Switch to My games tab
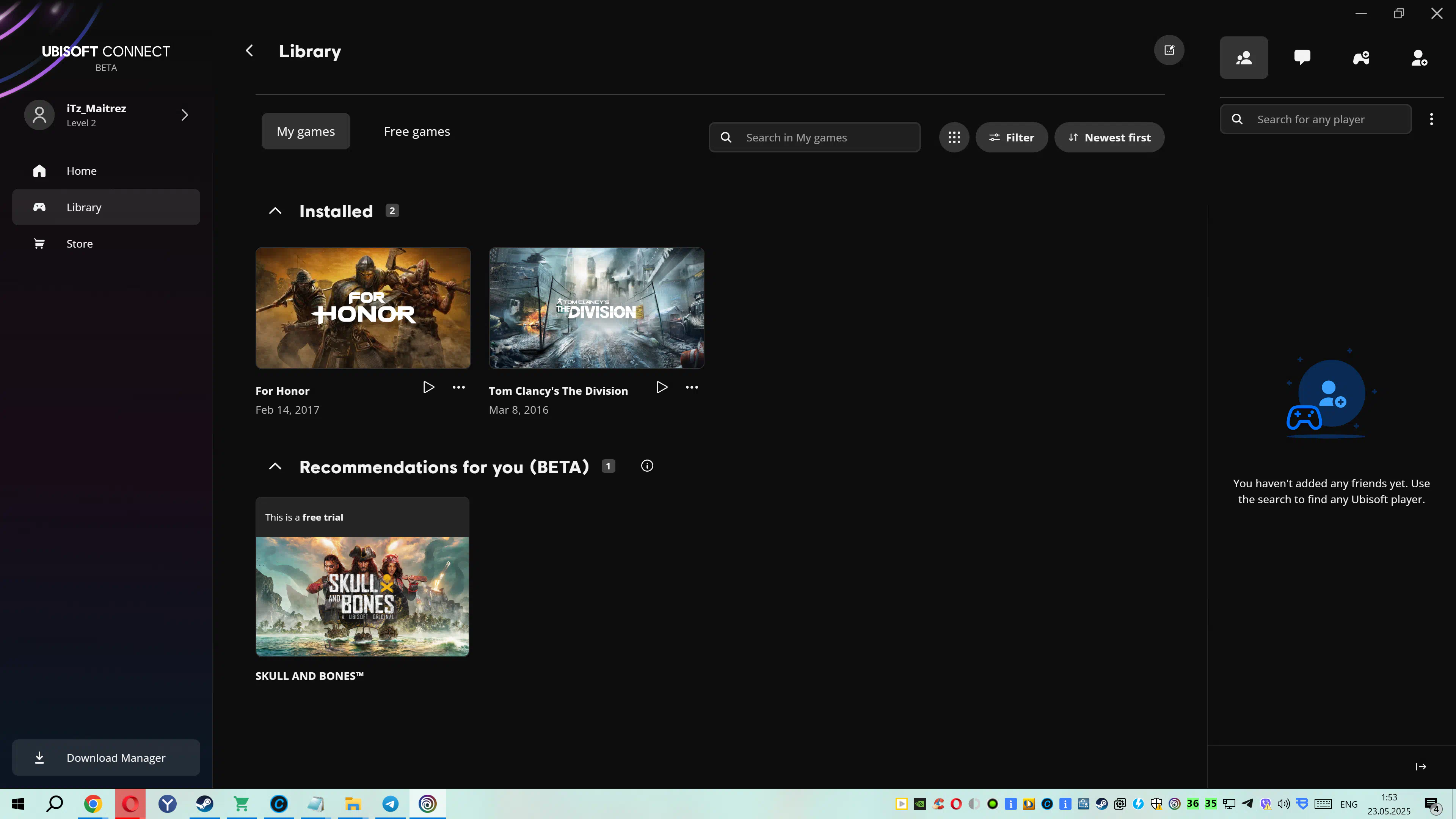Viewport: 1456px width, 819px height. pyautogui.click(x=306, y=131)
